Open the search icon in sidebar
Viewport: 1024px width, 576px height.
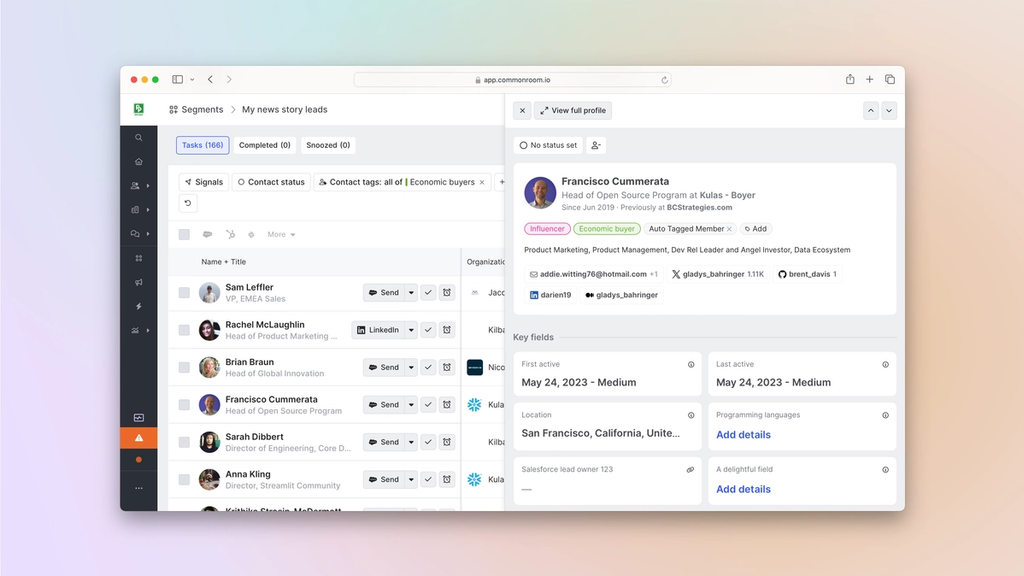pyautogui.click(x=138, y=138)
